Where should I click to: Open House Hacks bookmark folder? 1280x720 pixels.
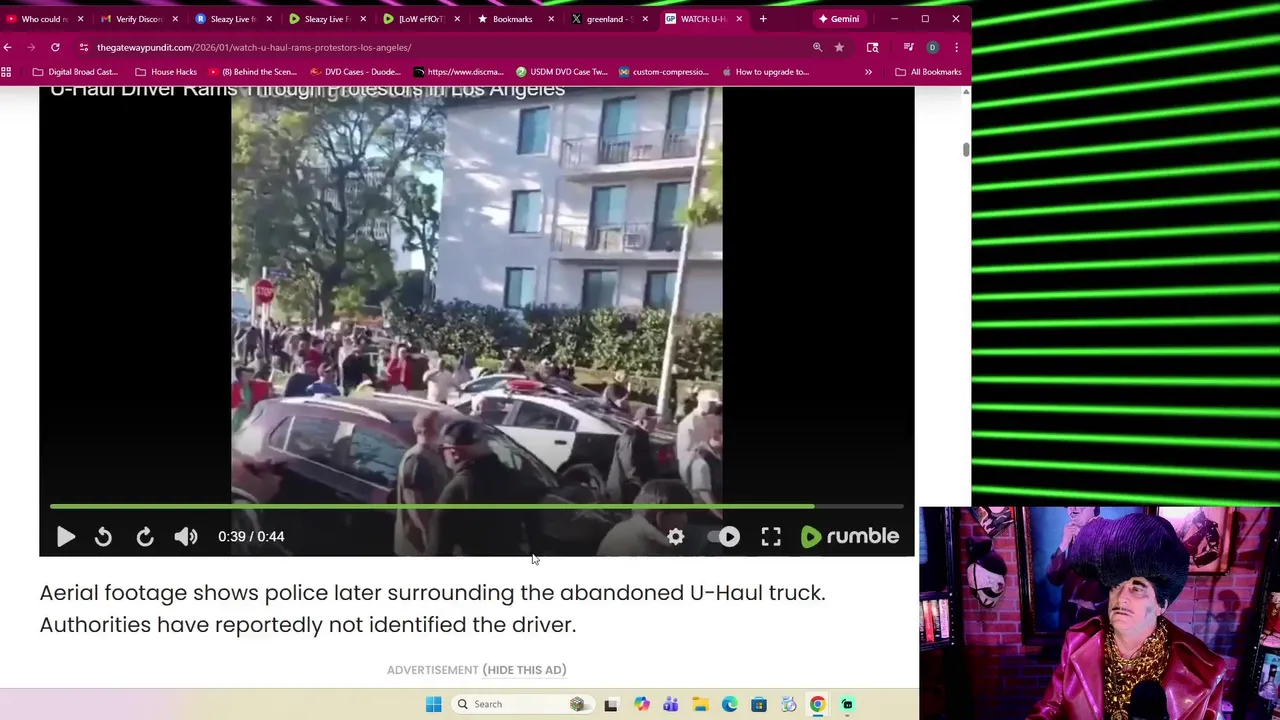point(166,72)
